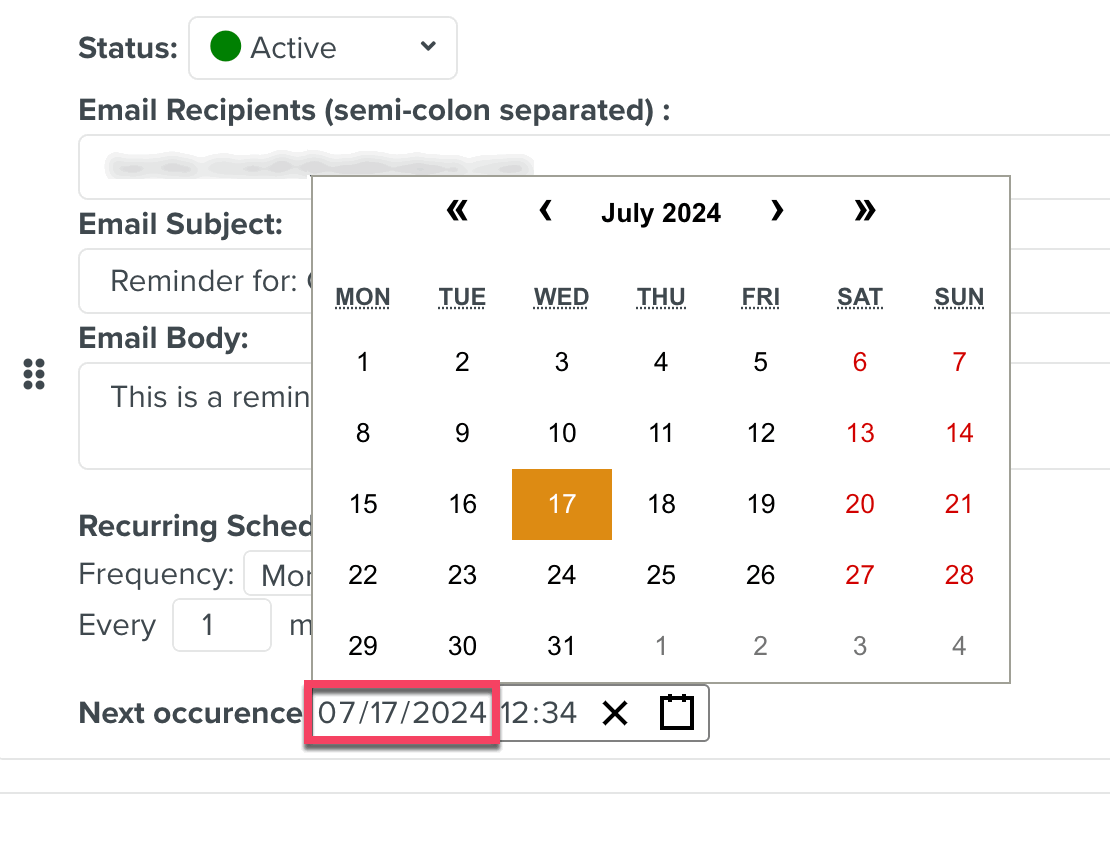Pick Saturday July 20 weekend date
1110x842 pixels.
pos(859,504)
